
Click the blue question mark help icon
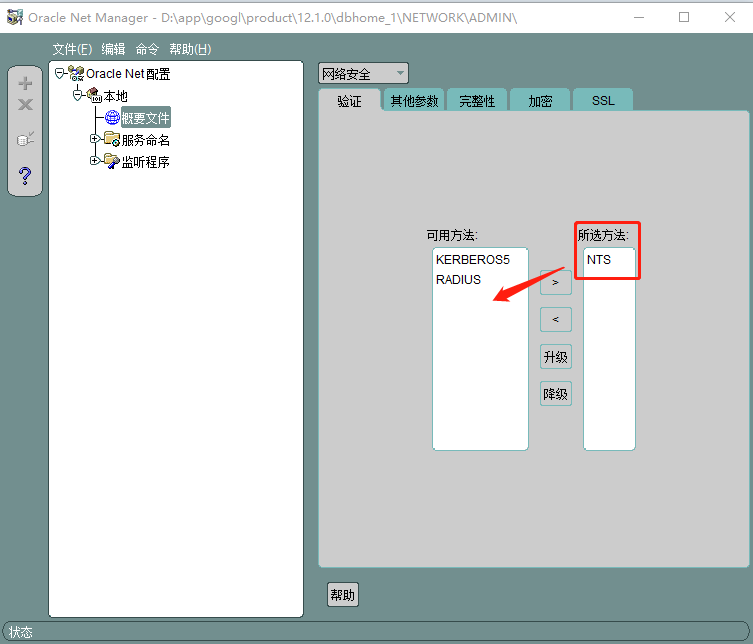[x=25, y=176]
